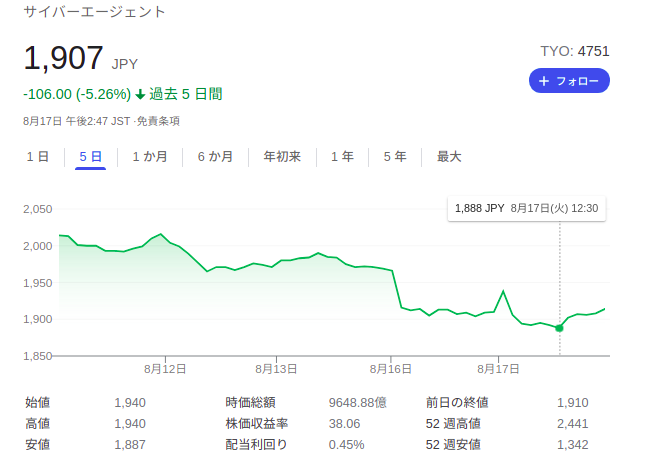
Task: Click the 1,910 previous close value
Action: (573, 402)
